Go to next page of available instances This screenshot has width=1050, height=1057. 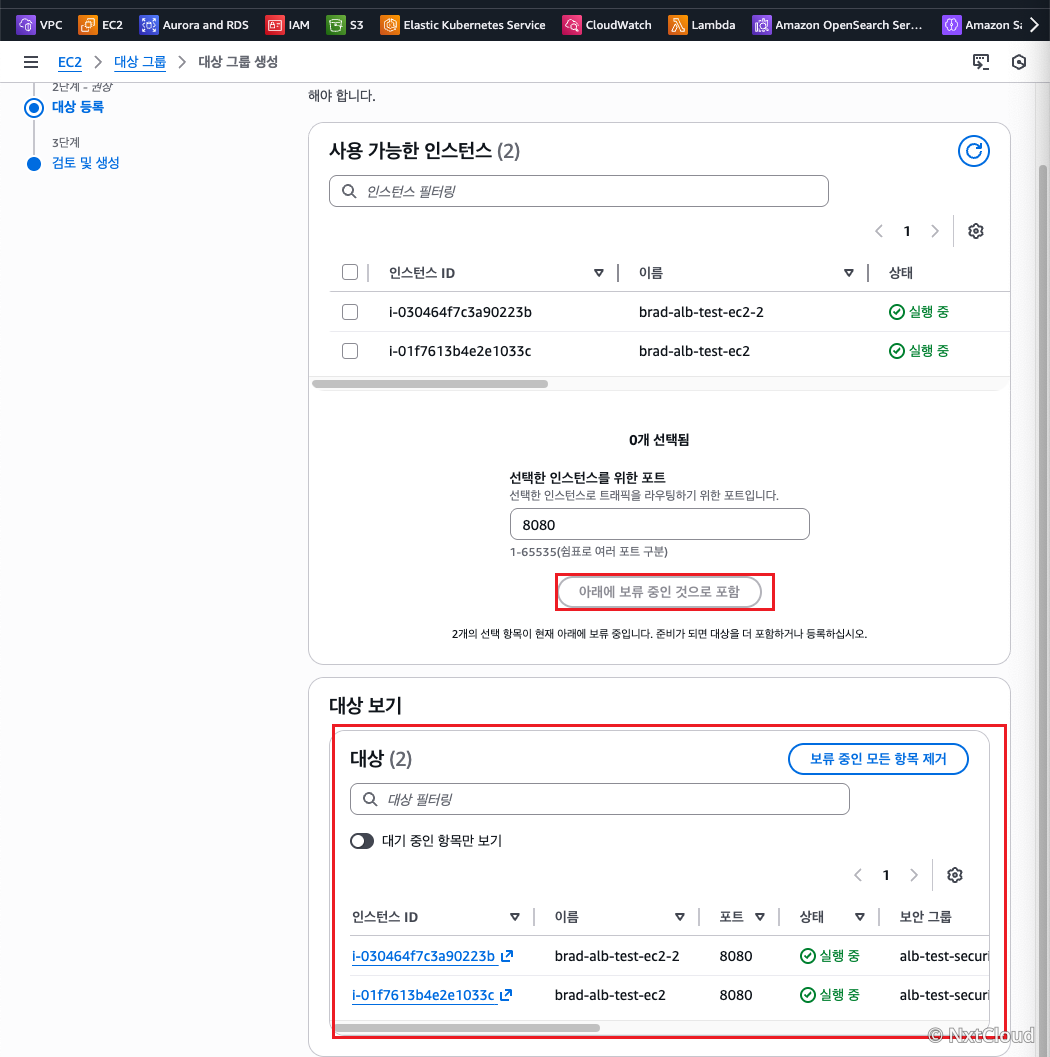pyautogui.click(x=935, y=231)
